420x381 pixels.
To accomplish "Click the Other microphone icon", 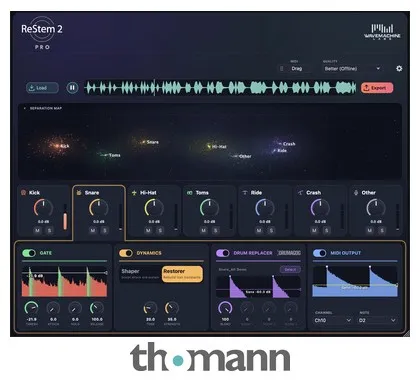I will (356, 193).
